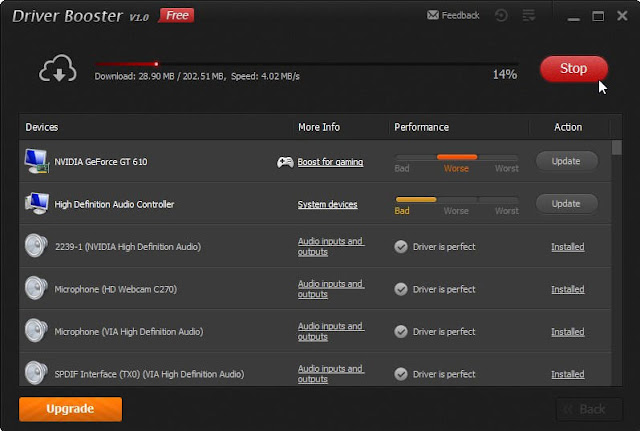Image resolution: width=640 pixels, height=431 pixels.
Task: Open the System devices link
Action: click(327, 204)
